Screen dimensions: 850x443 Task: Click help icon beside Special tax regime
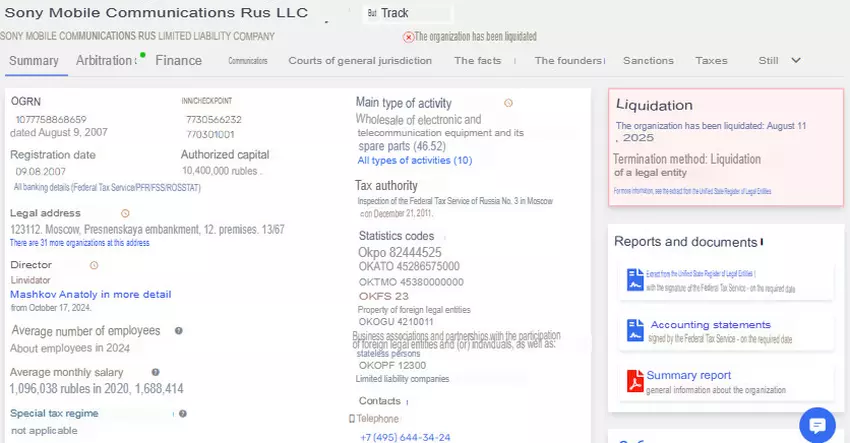coord(183,413)
